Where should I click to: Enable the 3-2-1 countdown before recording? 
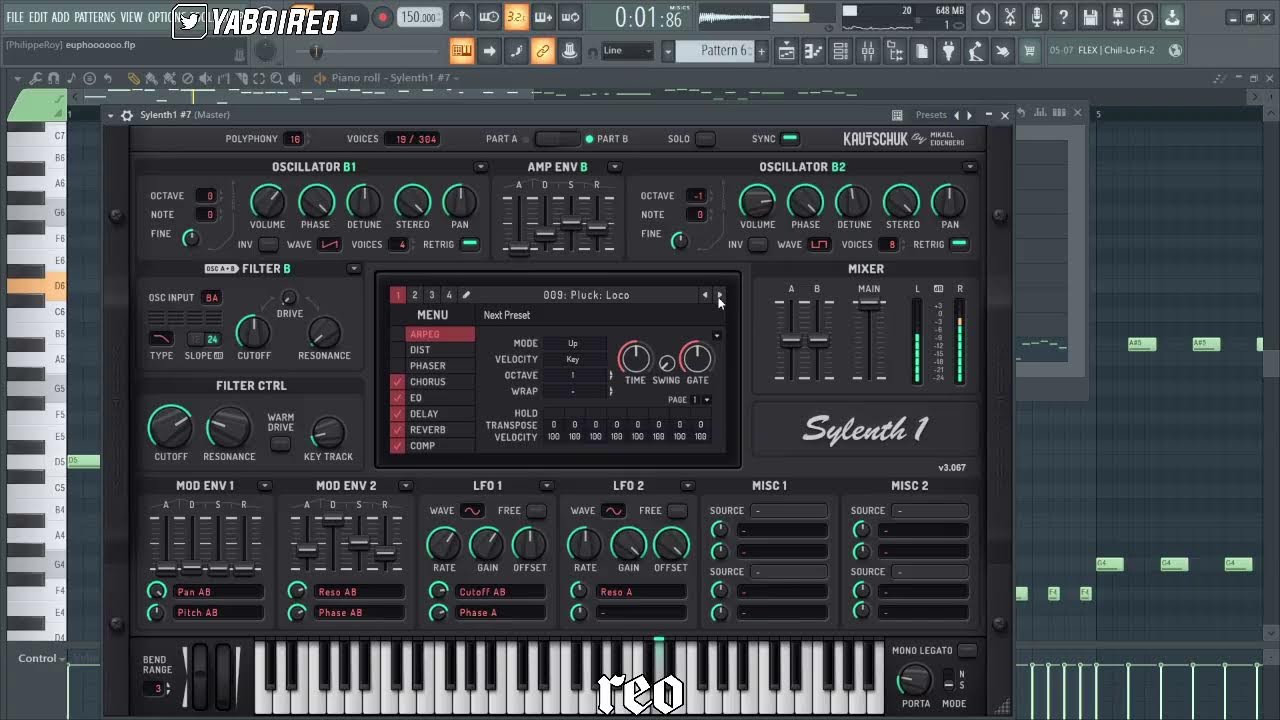[x=516, y=17]
